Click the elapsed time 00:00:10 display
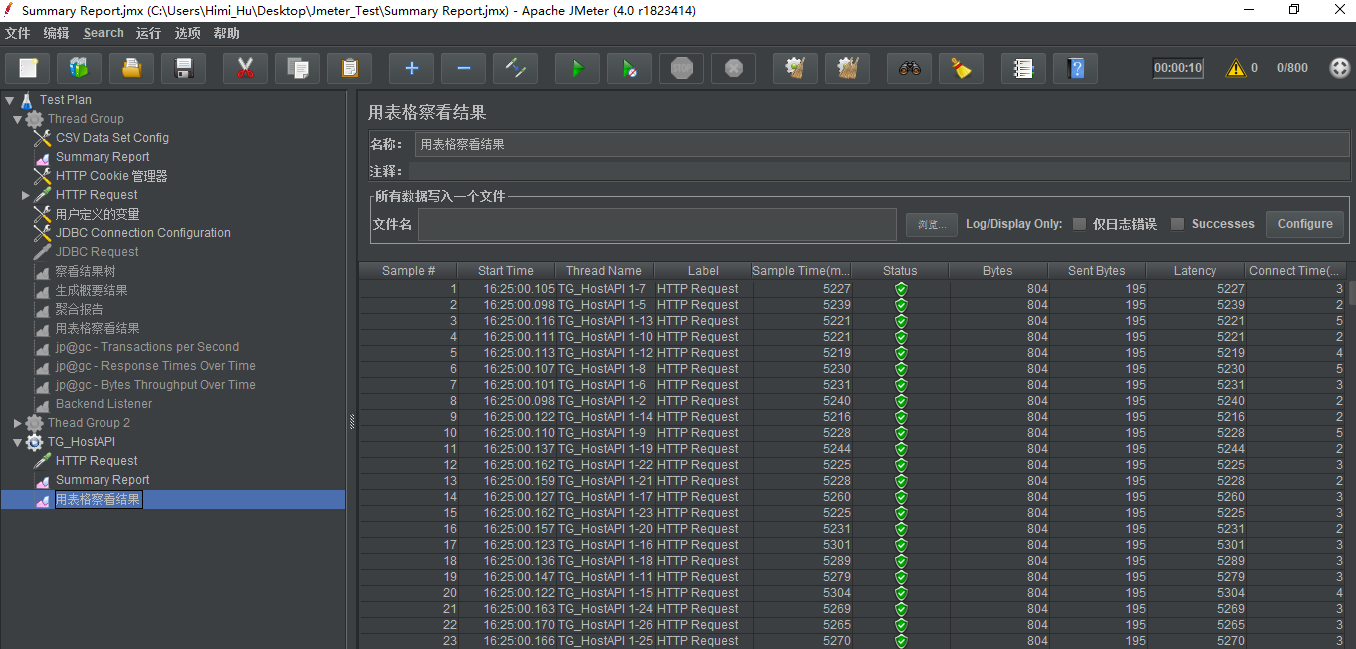Screen dimensions: 1356x649 point(1178,68)
